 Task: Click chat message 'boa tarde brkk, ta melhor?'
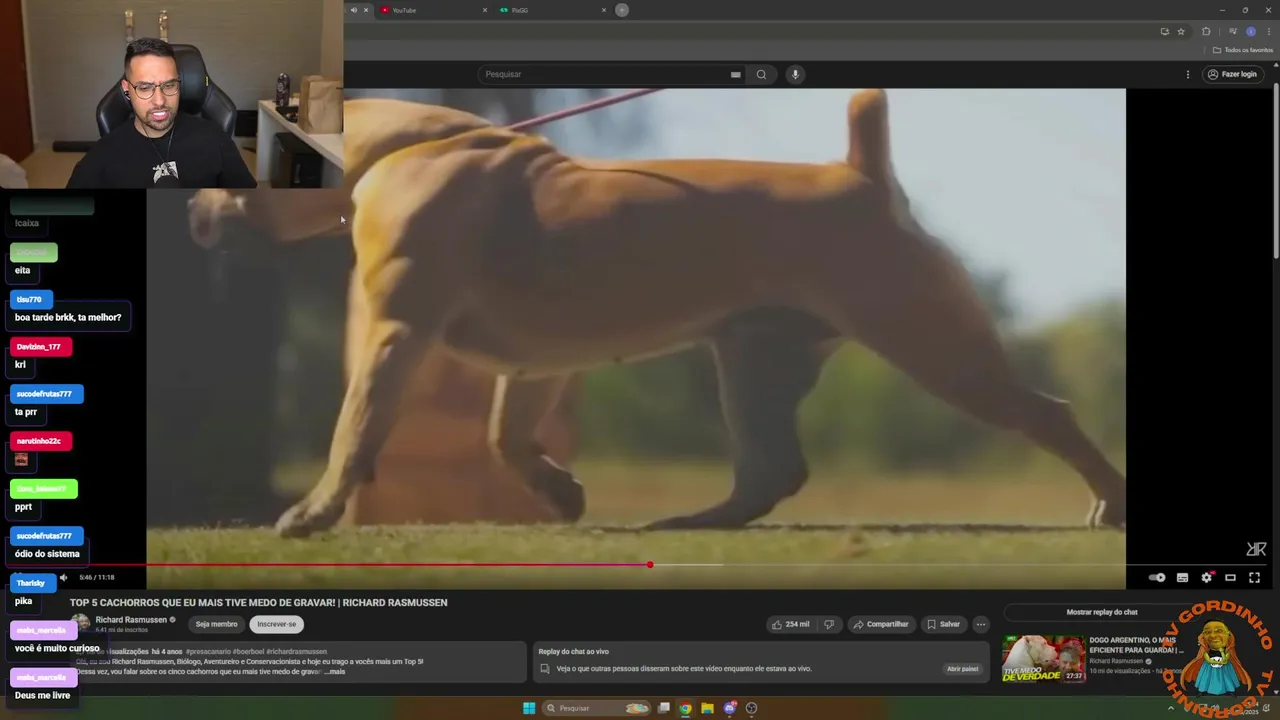coord(68,317)
